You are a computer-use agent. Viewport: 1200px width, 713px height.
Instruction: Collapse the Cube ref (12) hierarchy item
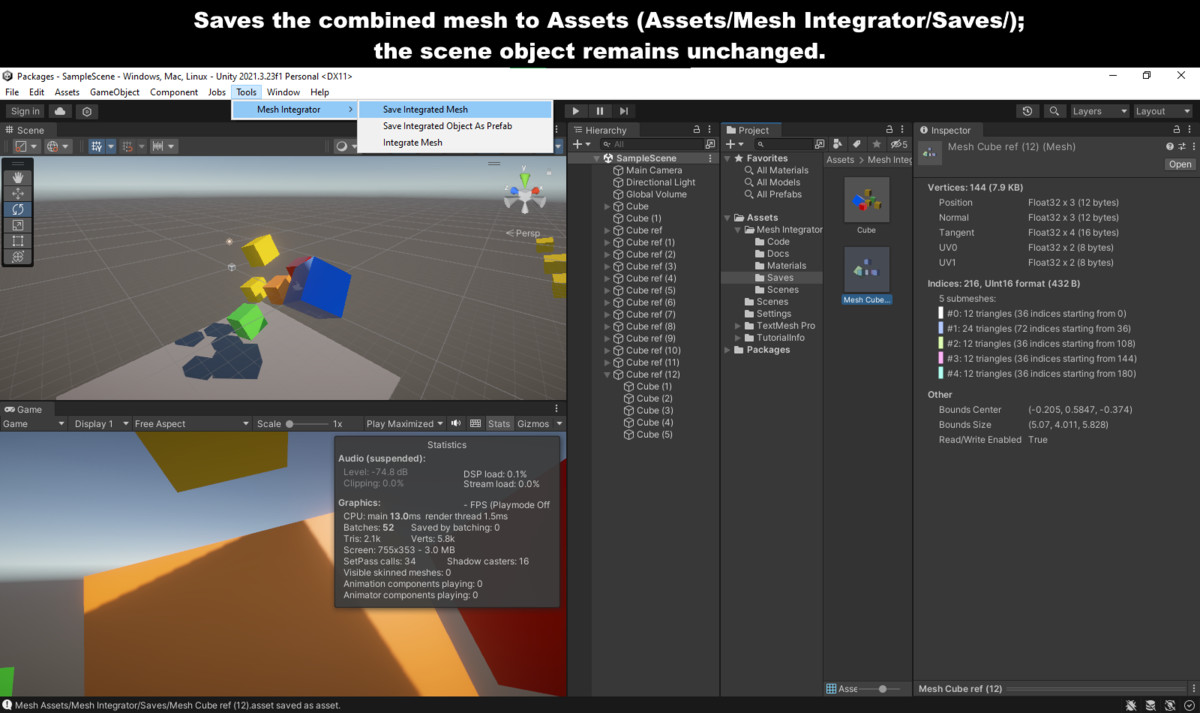[x=608, y=374]
